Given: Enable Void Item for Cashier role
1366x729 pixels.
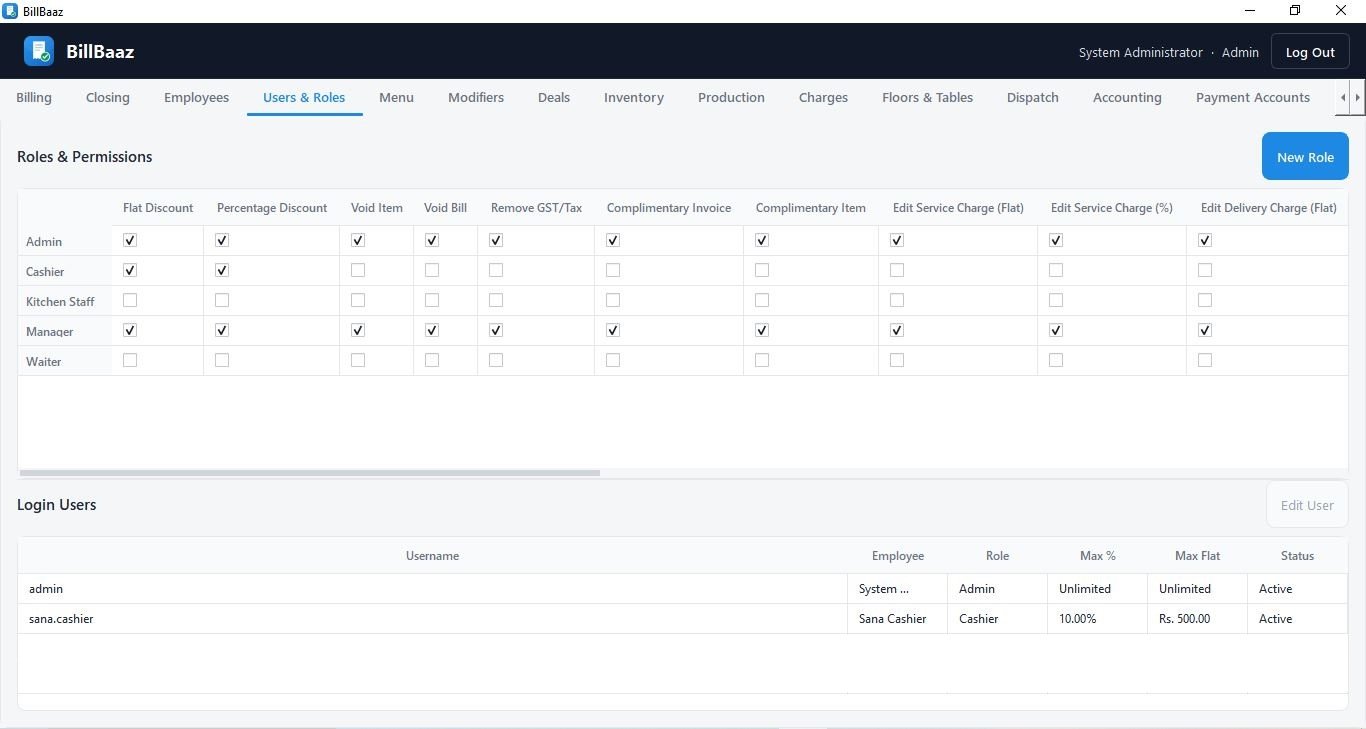Looking at the screenshot, I should pyautogui.click(x=358, y=270).
